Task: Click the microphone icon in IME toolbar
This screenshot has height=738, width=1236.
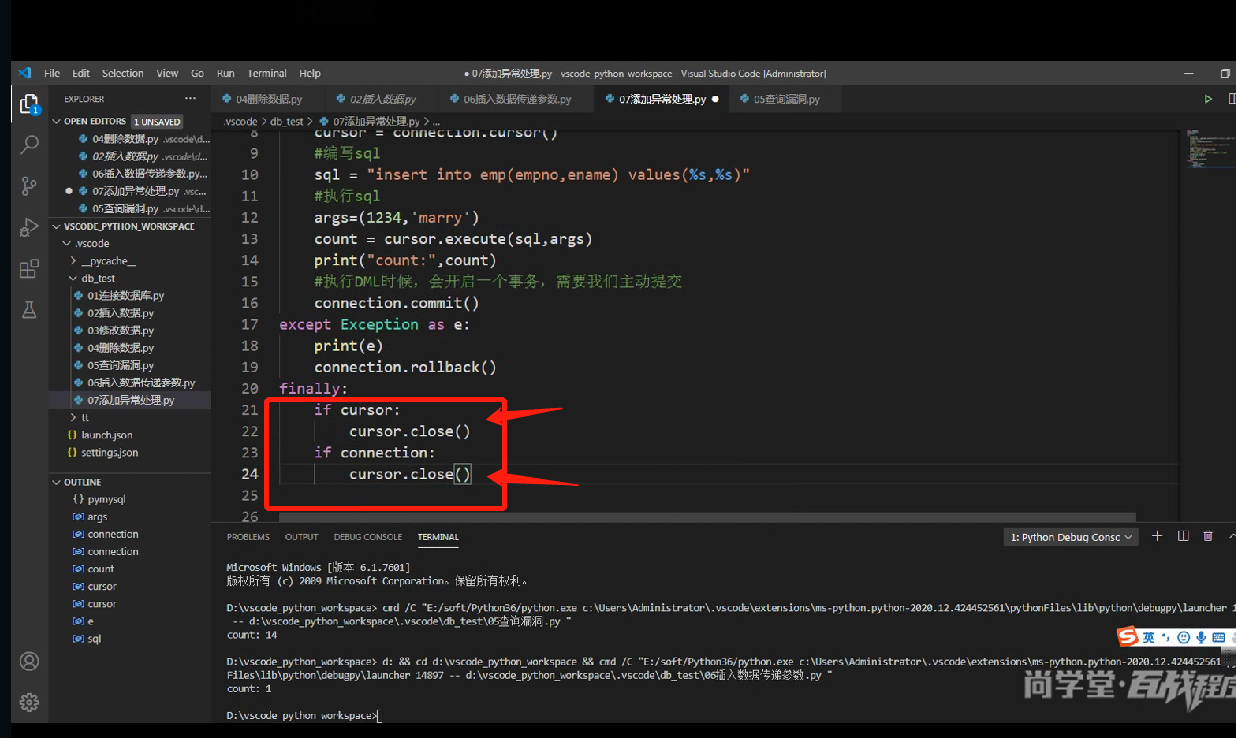Action: click(1200, 637)
